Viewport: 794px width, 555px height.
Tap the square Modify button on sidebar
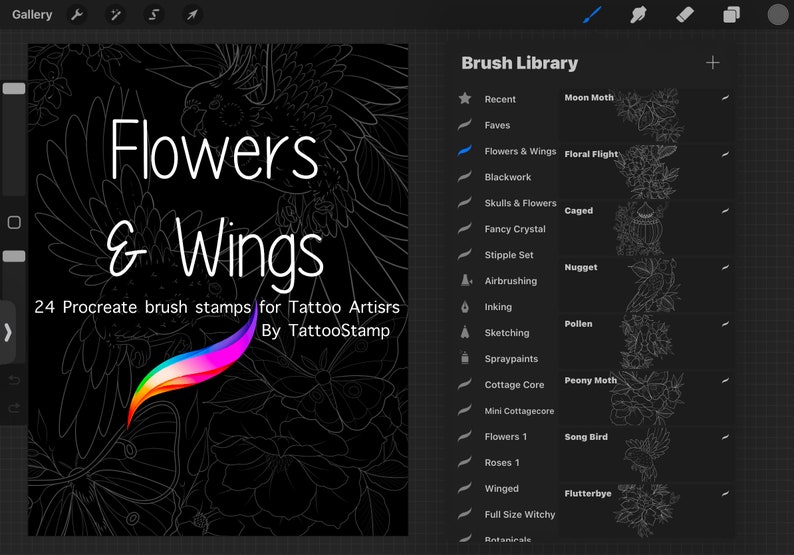(14, 222)
